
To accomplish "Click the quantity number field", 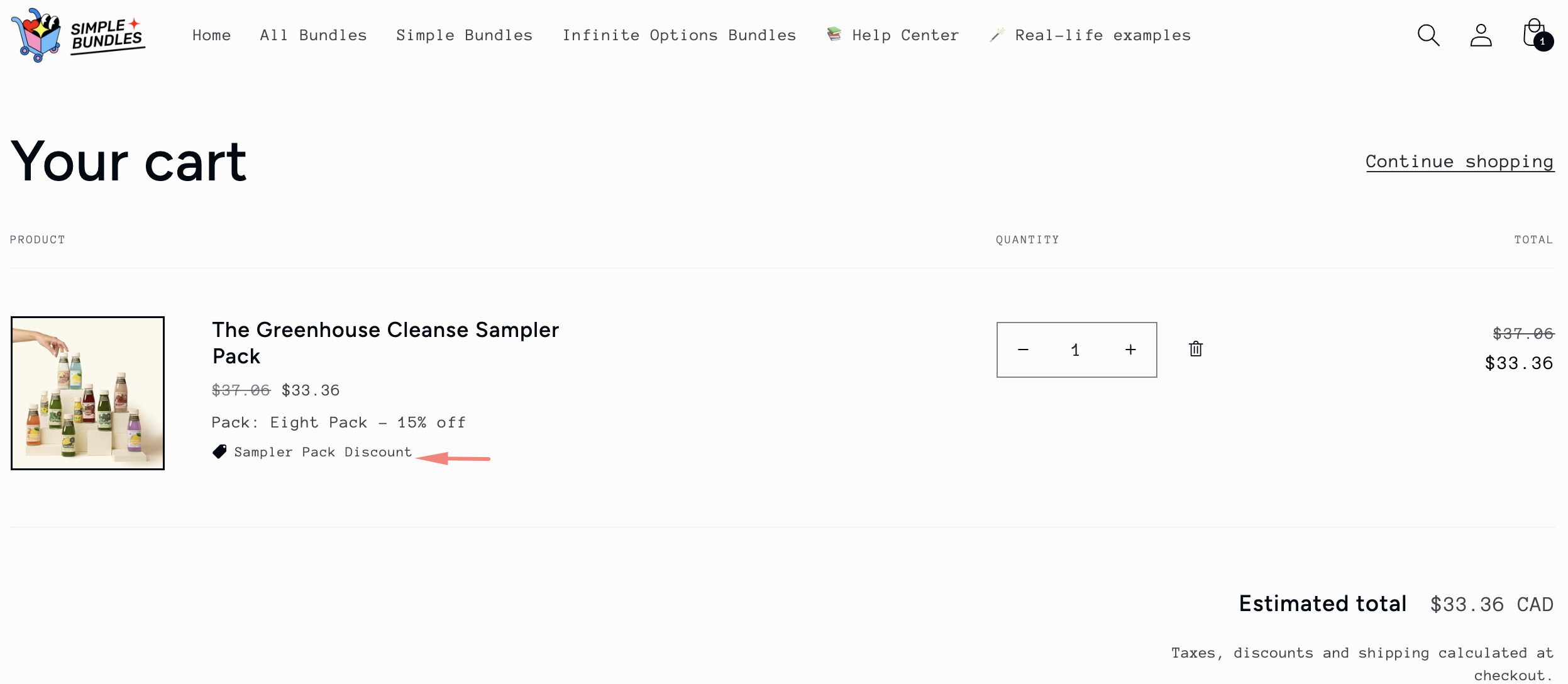I will (1076, 350).
